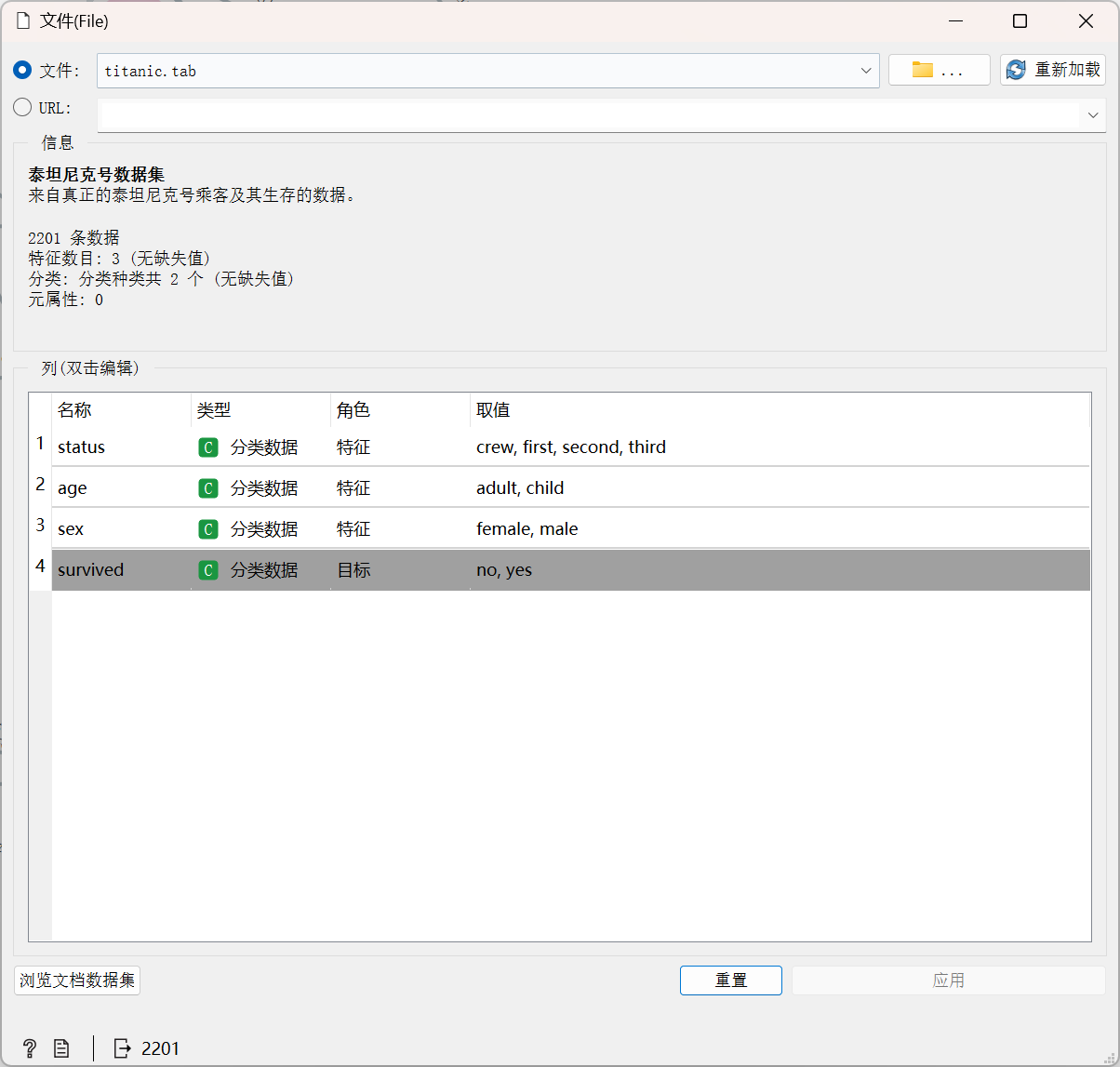
Task: Click the '元属性: 0' line
Action: [x=66, y=300]
